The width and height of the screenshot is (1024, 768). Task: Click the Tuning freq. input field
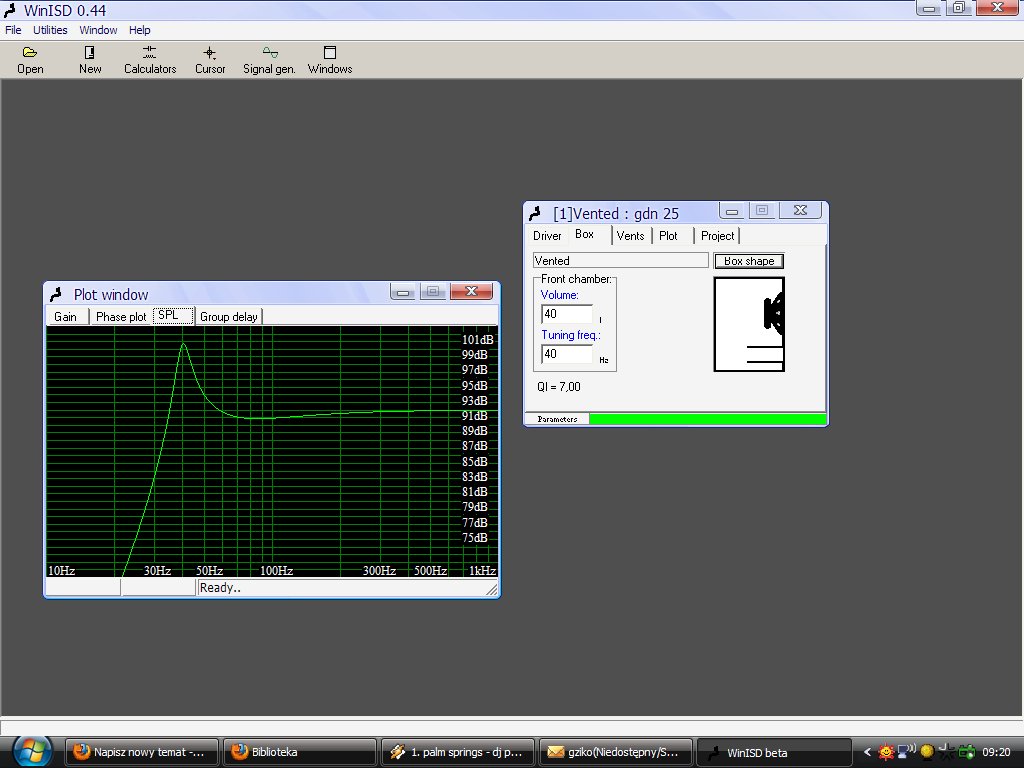tap(566, 354)
